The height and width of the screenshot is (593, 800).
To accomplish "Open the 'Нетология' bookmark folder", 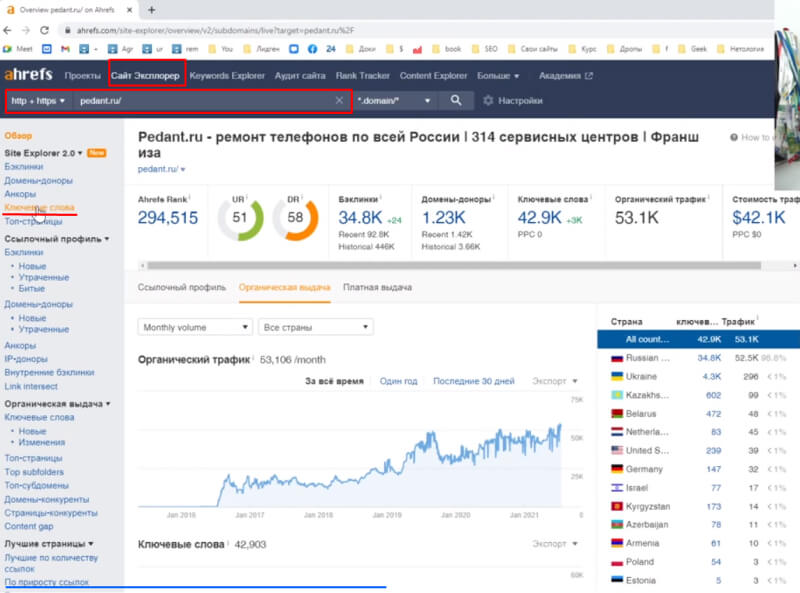I will [741, 49].
